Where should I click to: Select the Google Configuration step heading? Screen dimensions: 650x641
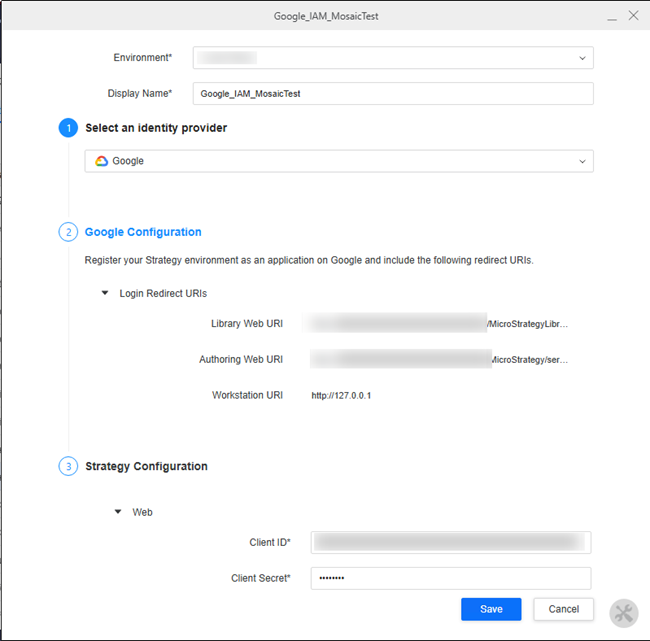143,232
